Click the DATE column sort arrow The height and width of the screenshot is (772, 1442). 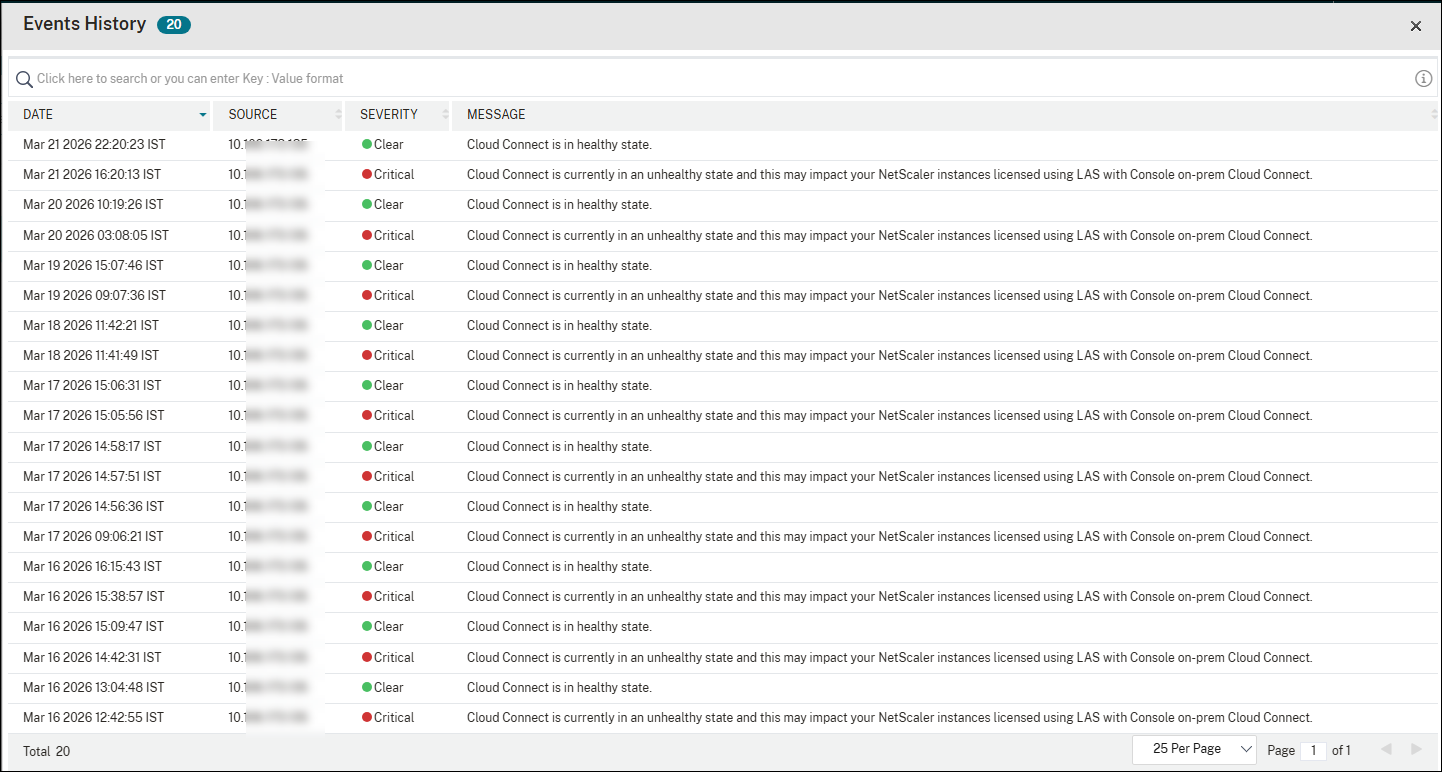pyautogui.click(x=200, y=114)
